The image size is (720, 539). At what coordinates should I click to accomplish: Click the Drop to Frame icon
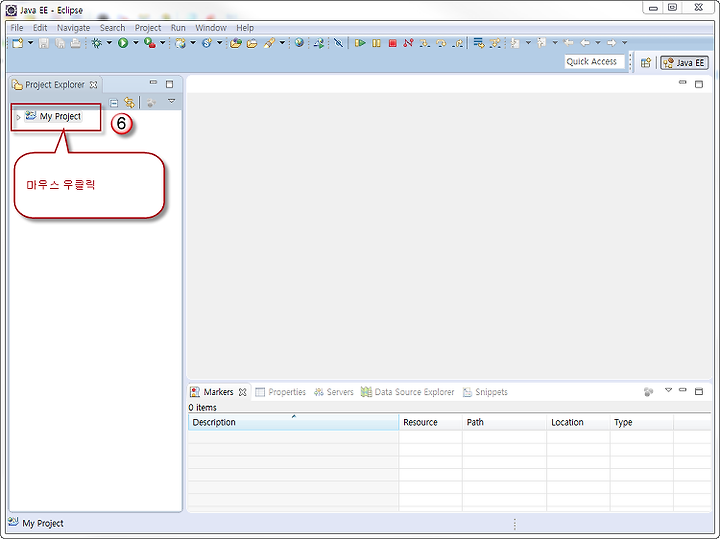pos(479,43)
